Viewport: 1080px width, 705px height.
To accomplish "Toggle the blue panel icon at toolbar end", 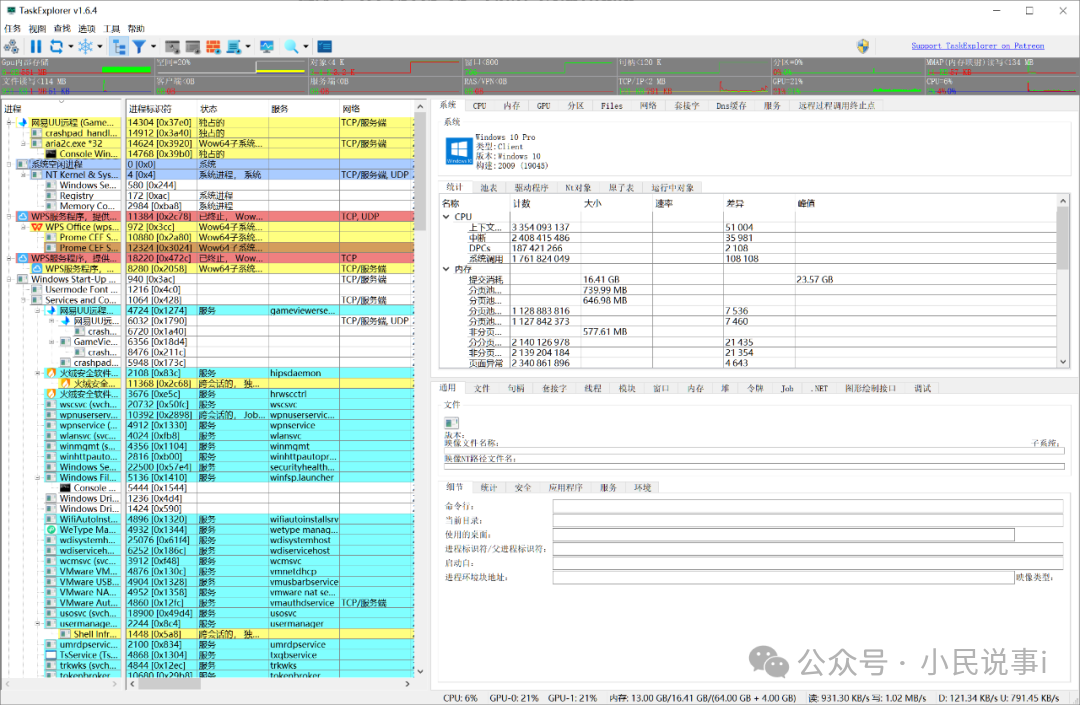I will 324,46.
